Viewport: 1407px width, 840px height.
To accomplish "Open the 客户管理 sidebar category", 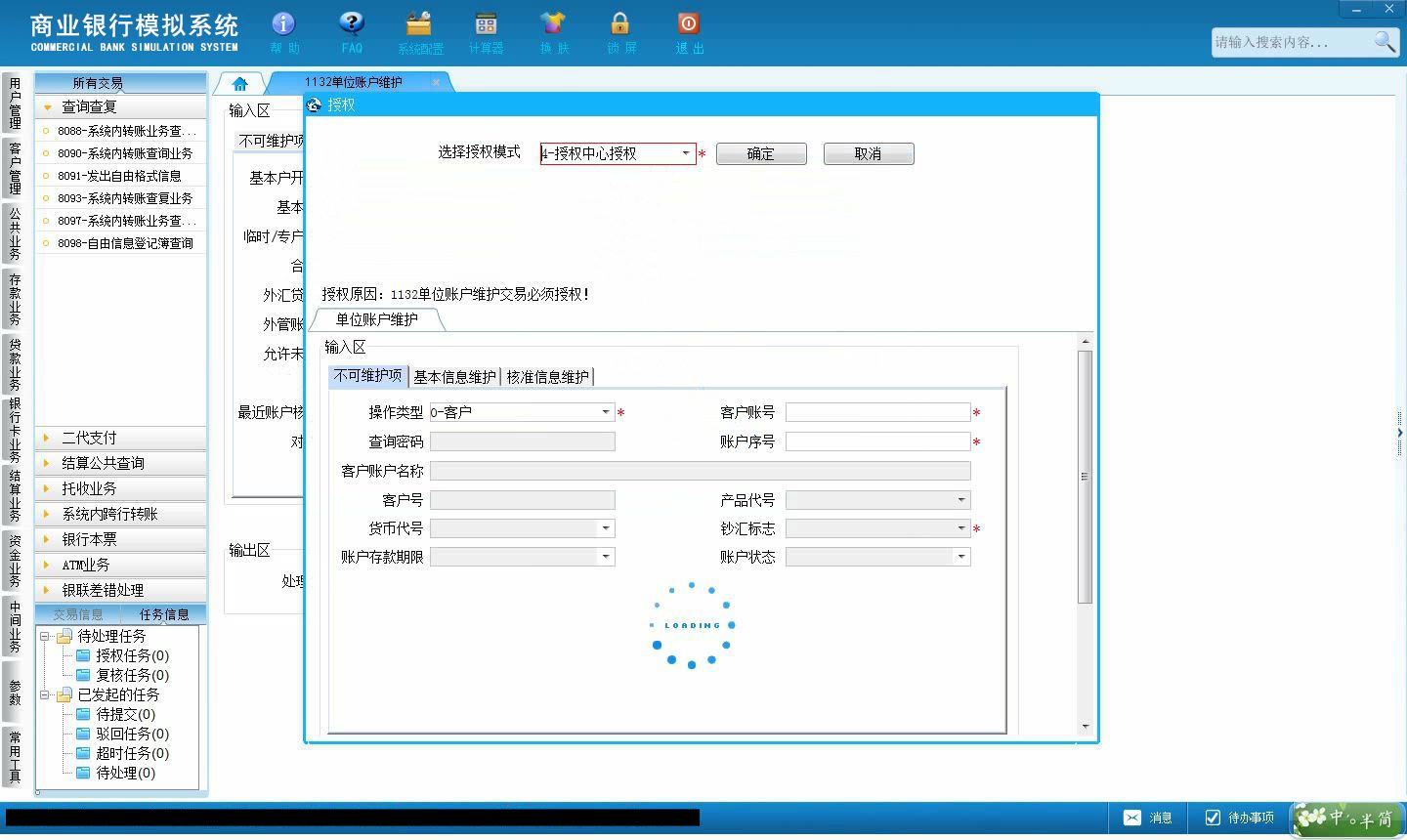I will tap(15, 168).
